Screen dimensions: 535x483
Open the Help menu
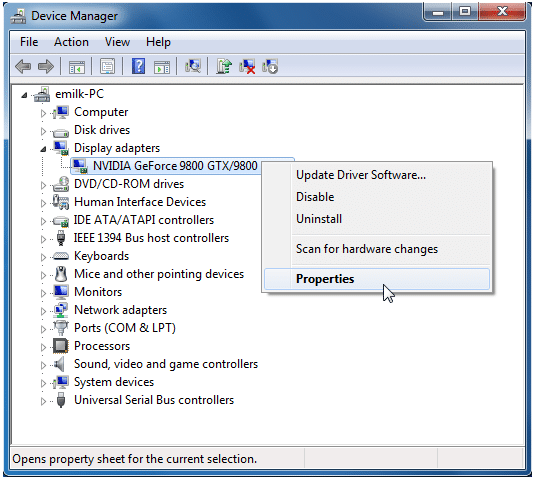tap(158, 42)
